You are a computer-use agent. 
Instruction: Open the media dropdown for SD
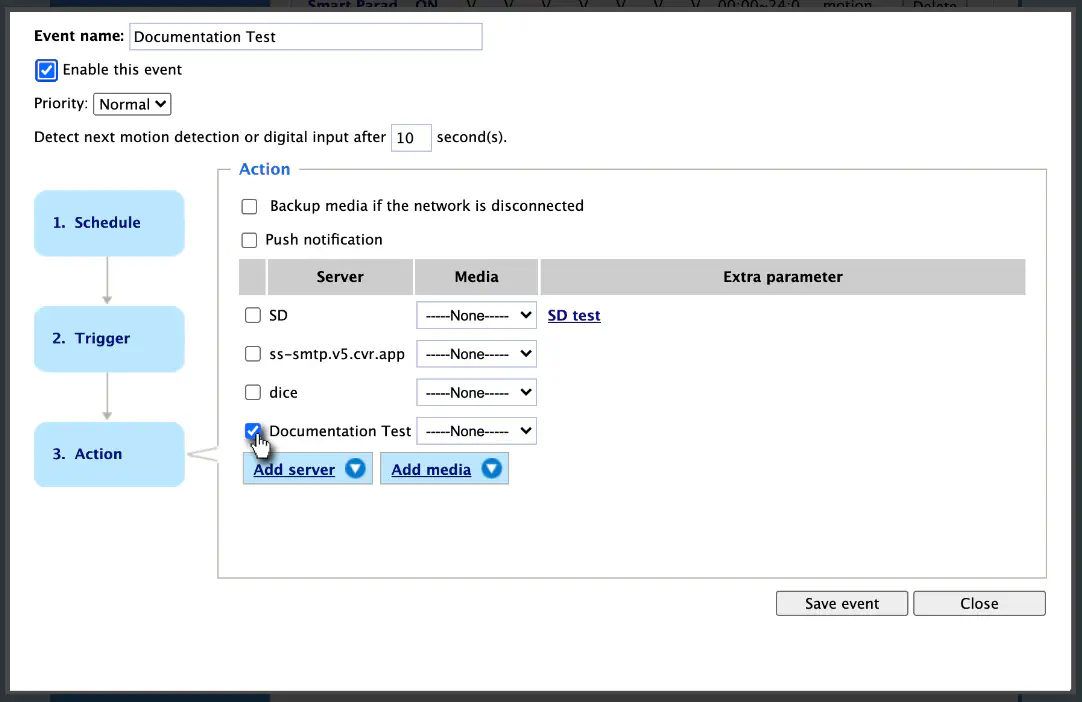476,315
